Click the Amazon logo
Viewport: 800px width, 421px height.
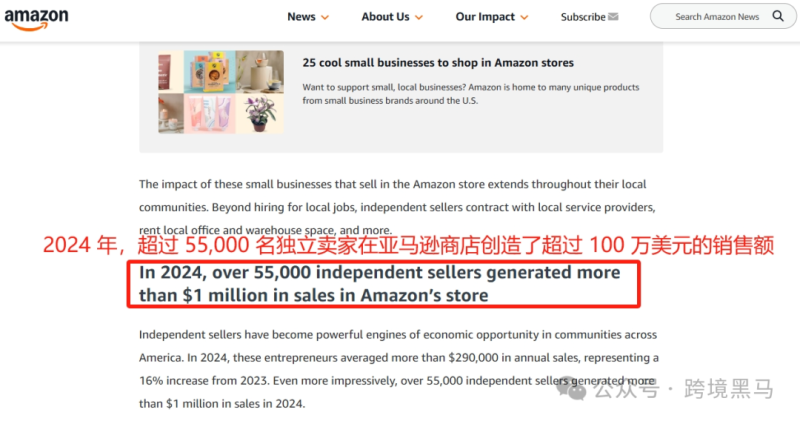(x=36, y=18)
